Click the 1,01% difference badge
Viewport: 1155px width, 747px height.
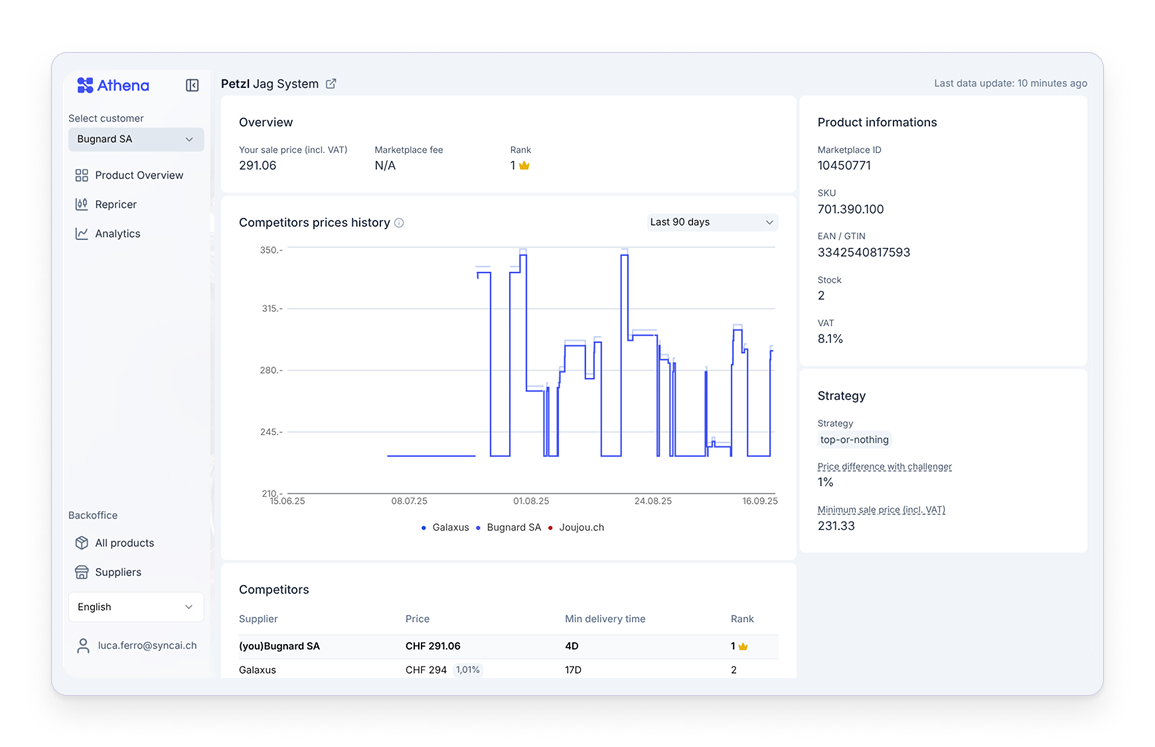click(468, 670)
